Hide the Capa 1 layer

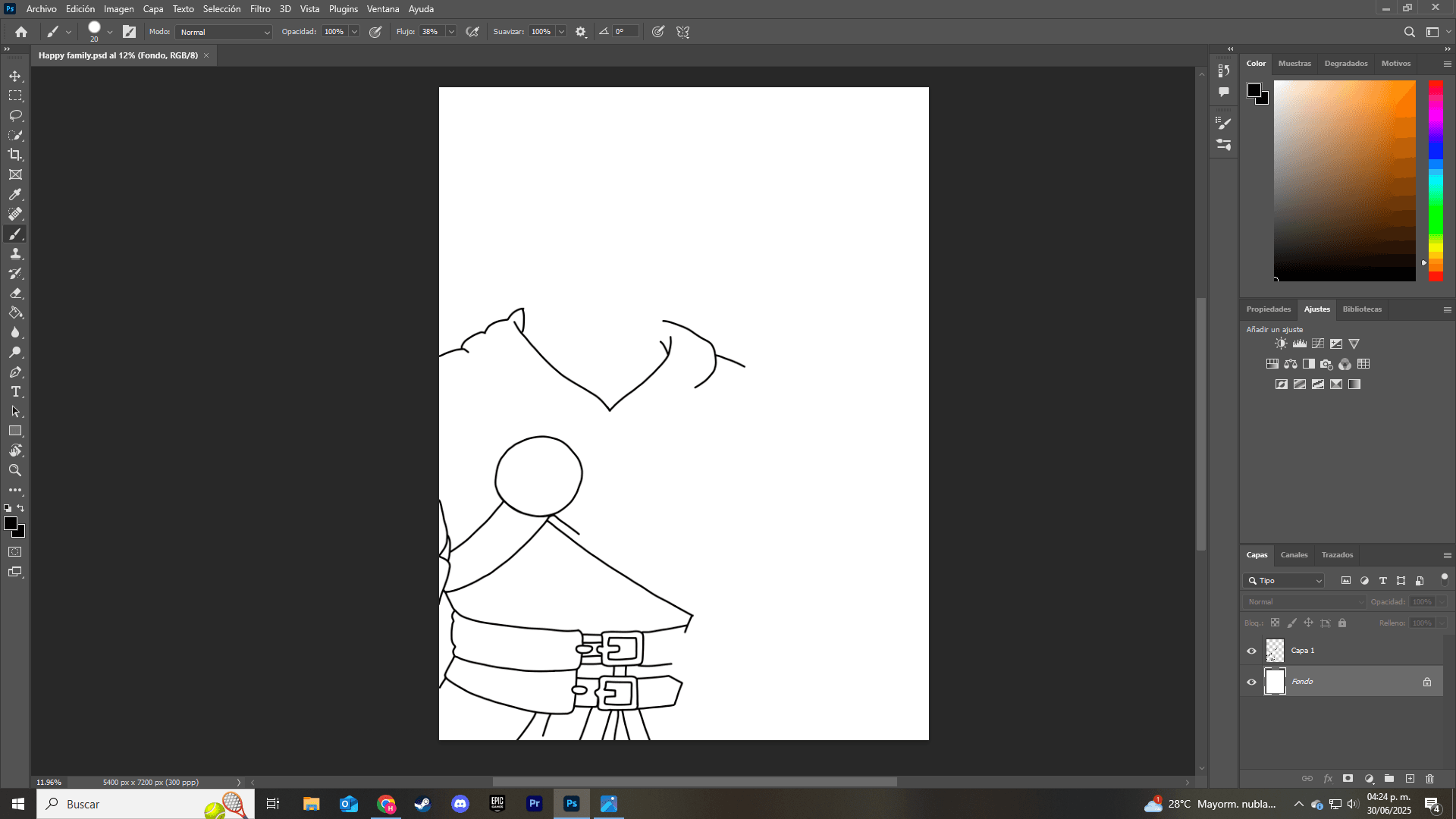pos(1251,650)
